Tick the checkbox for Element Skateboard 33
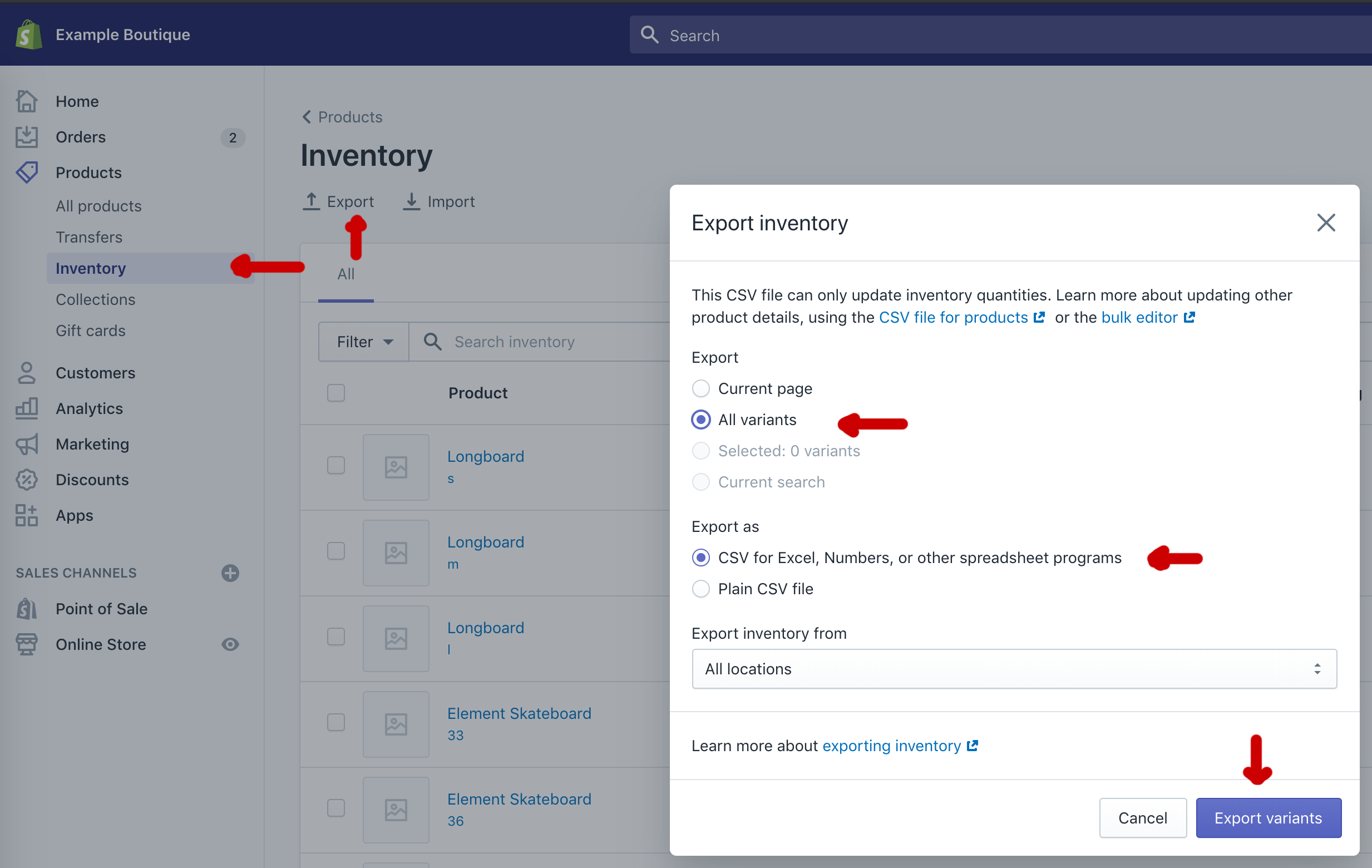The image size is (1372, 868). [x=336, y=722]
